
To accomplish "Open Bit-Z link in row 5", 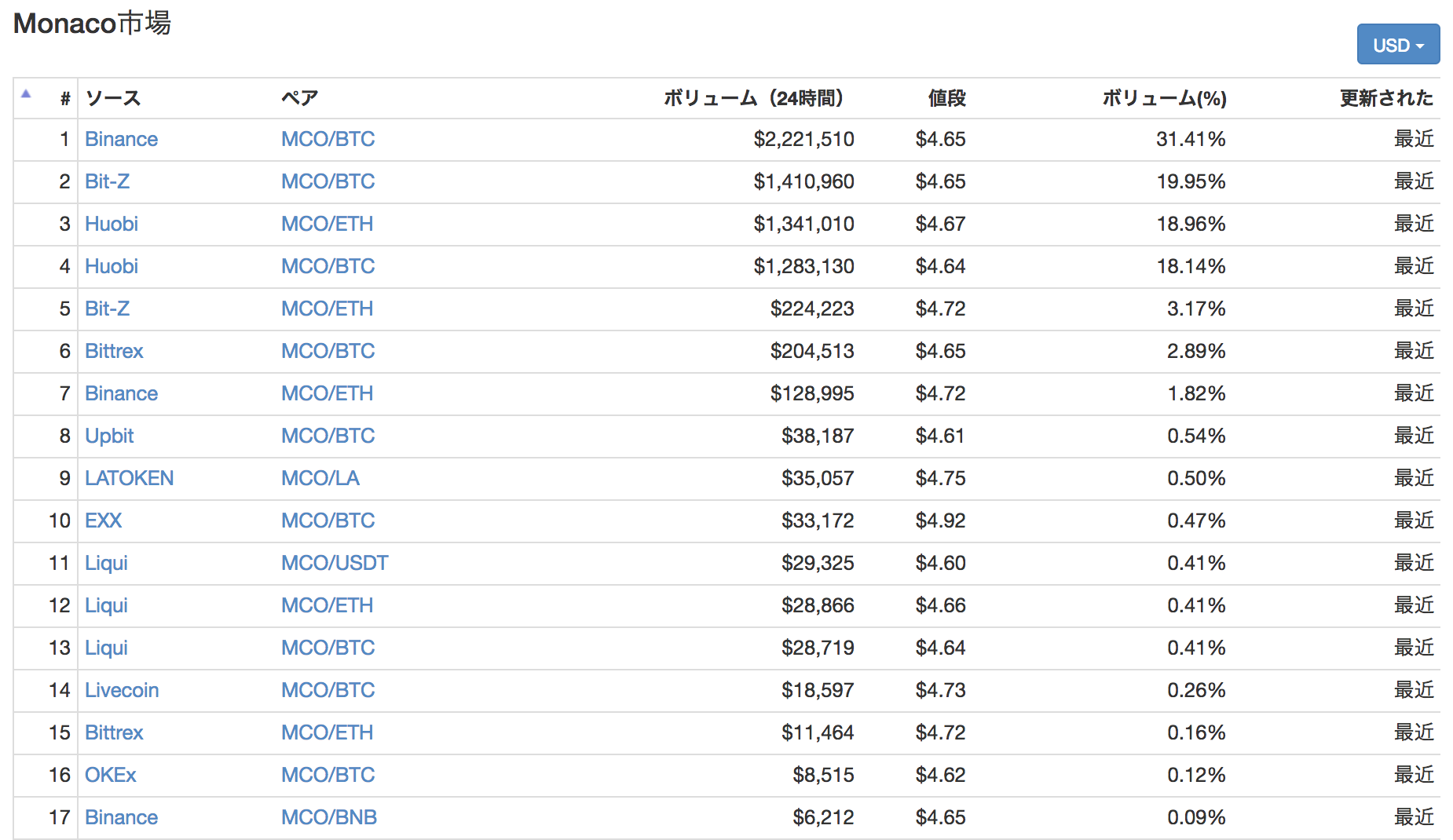I will tap(107, 309).
